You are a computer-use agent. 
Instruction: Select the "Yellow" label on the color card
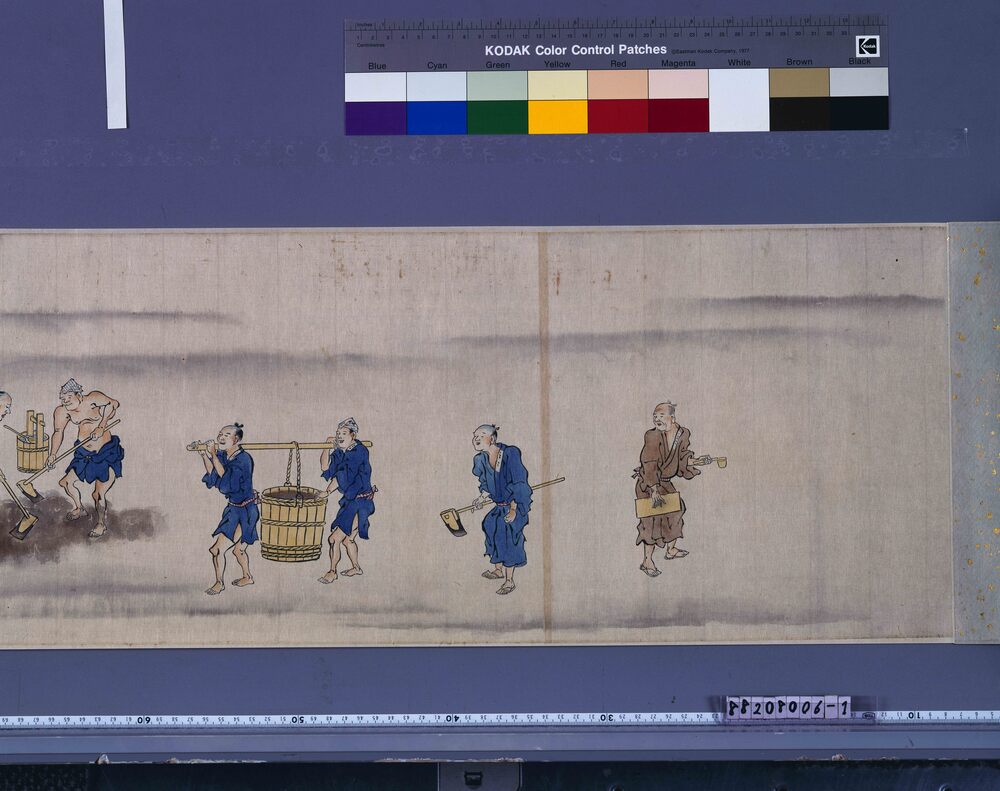(x=557, y=64)
